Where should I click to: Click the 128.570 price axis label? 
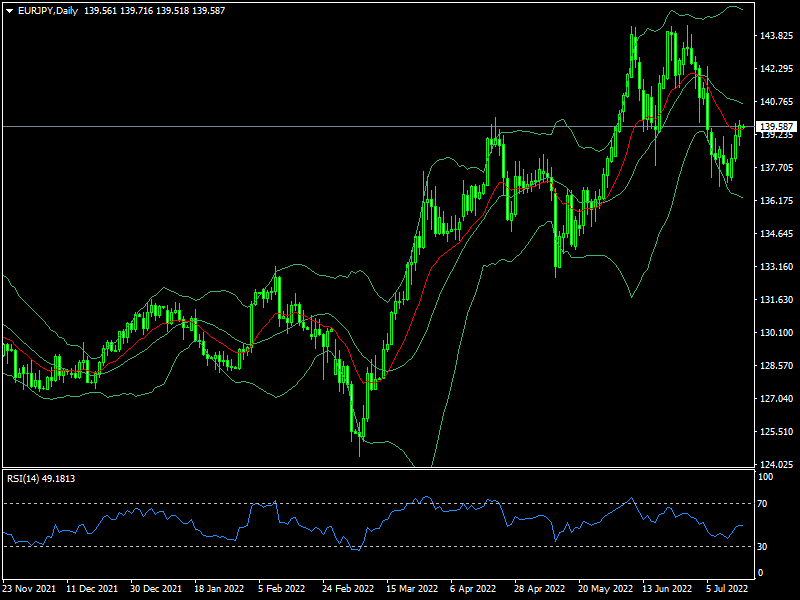click(x=777, y=366)
